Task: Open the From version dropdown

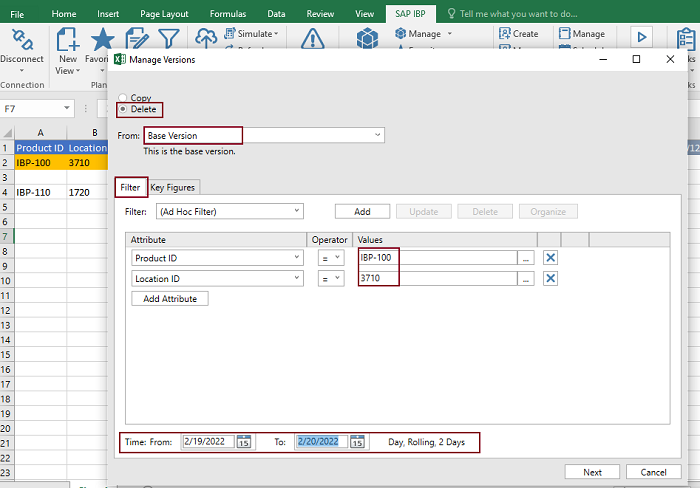Action: pyautogui.click(x=377, y=135)
